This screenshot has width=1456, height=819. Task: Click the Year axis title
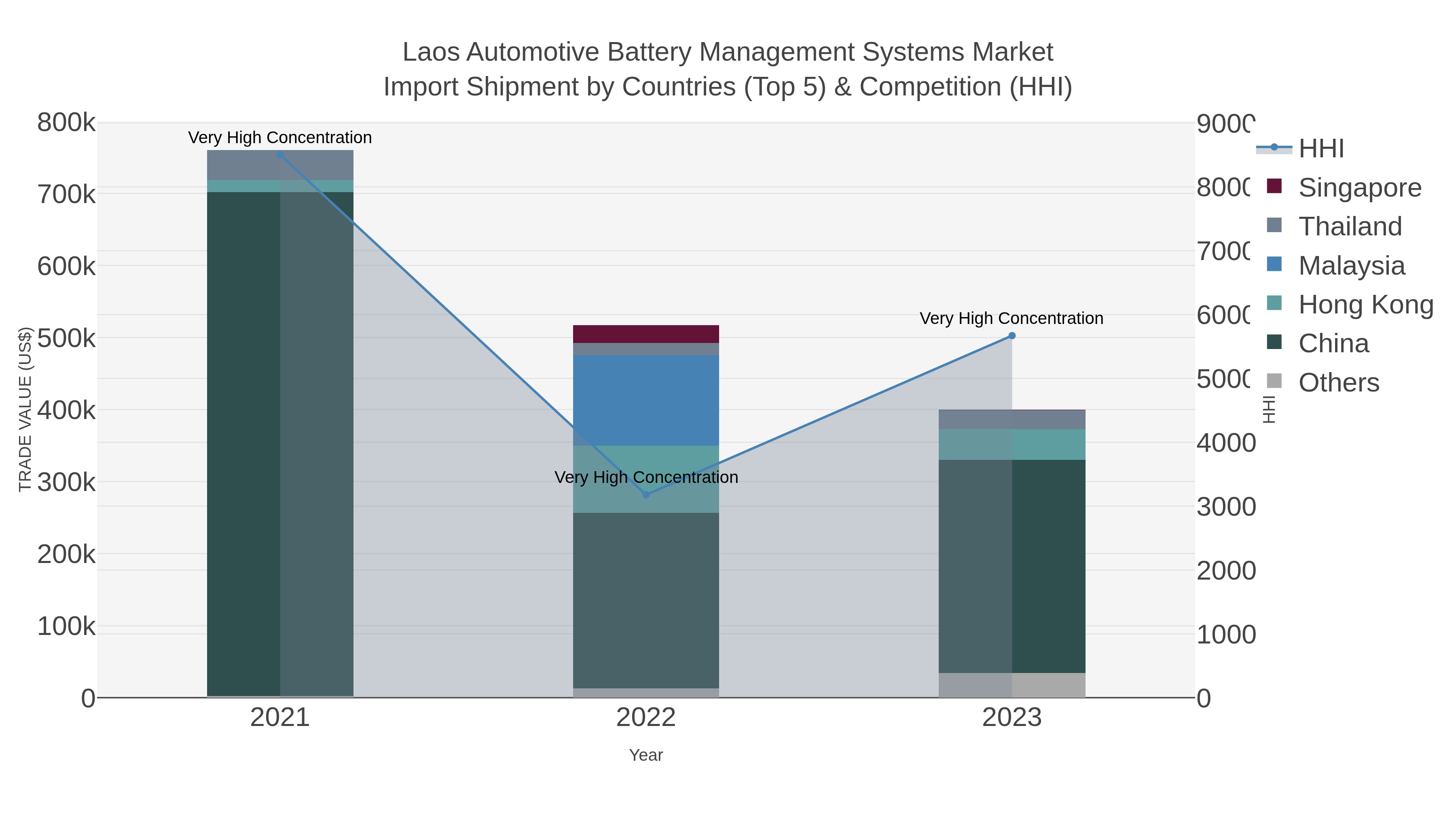click(646, 755)
